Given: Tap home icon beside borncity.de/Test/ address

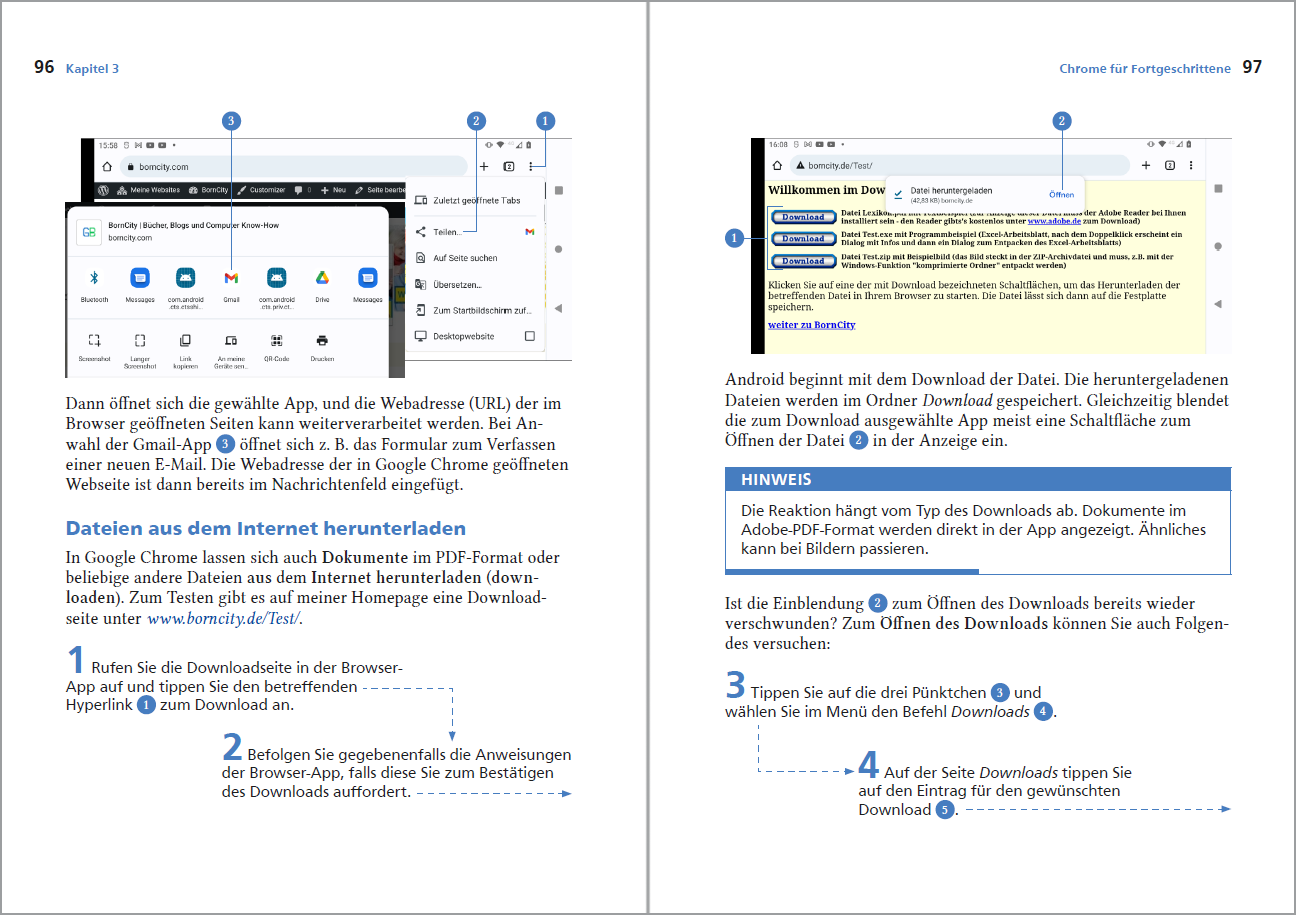Looking at the screenshot, I should click(x=777, y=166).
